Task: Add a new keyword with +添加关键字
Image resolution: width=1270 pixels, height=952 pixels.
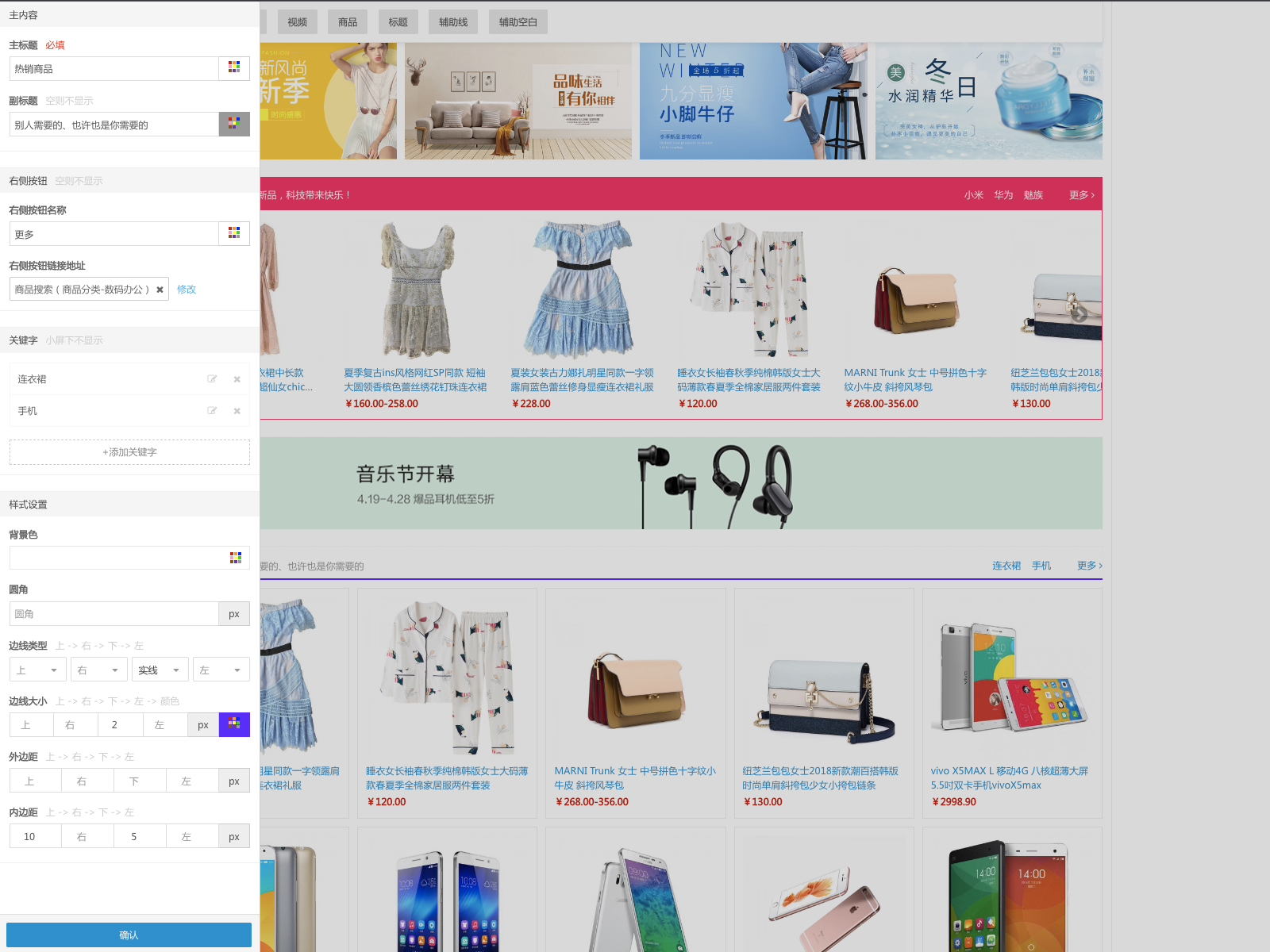Action: (x=129, y=452)
